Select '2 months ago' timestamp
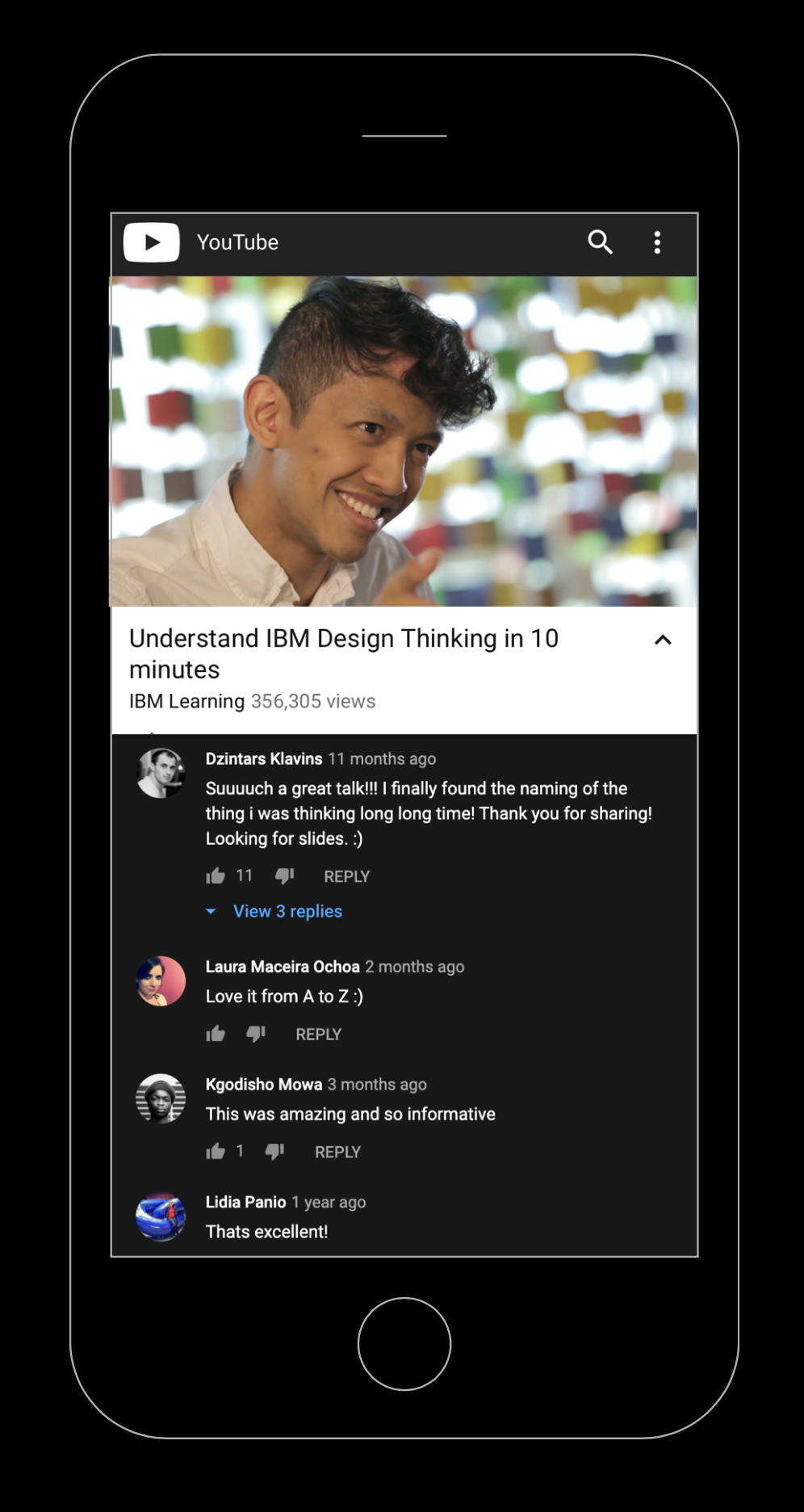 point(415,966)
